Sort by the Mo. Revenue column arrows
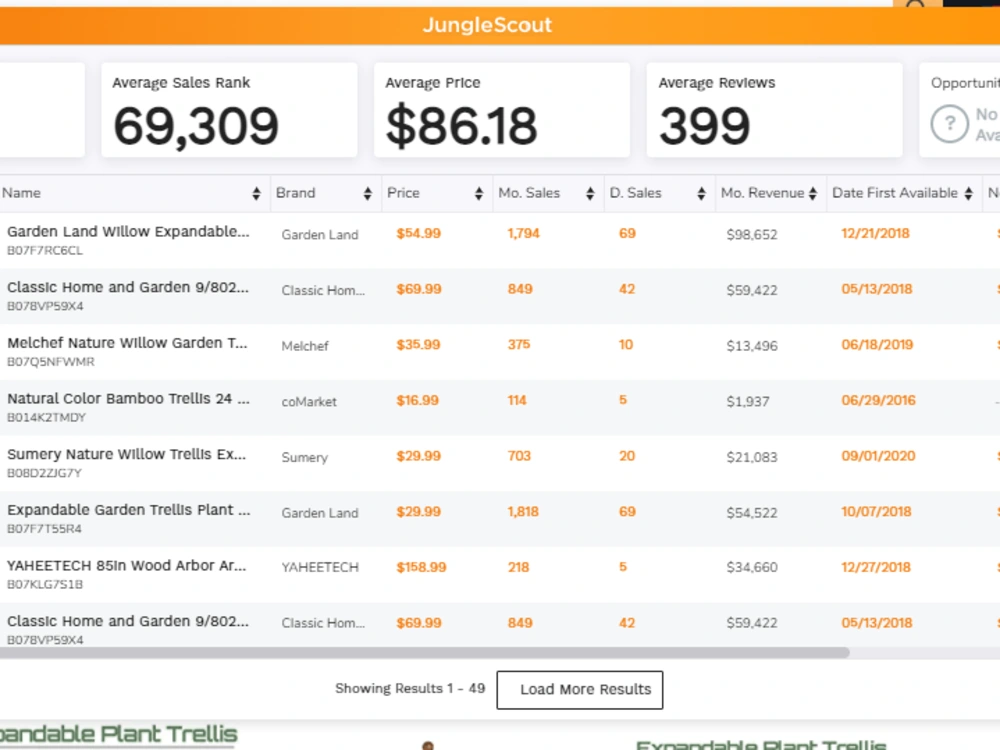Screen dimensions: 1000x750 pos(812,194)
